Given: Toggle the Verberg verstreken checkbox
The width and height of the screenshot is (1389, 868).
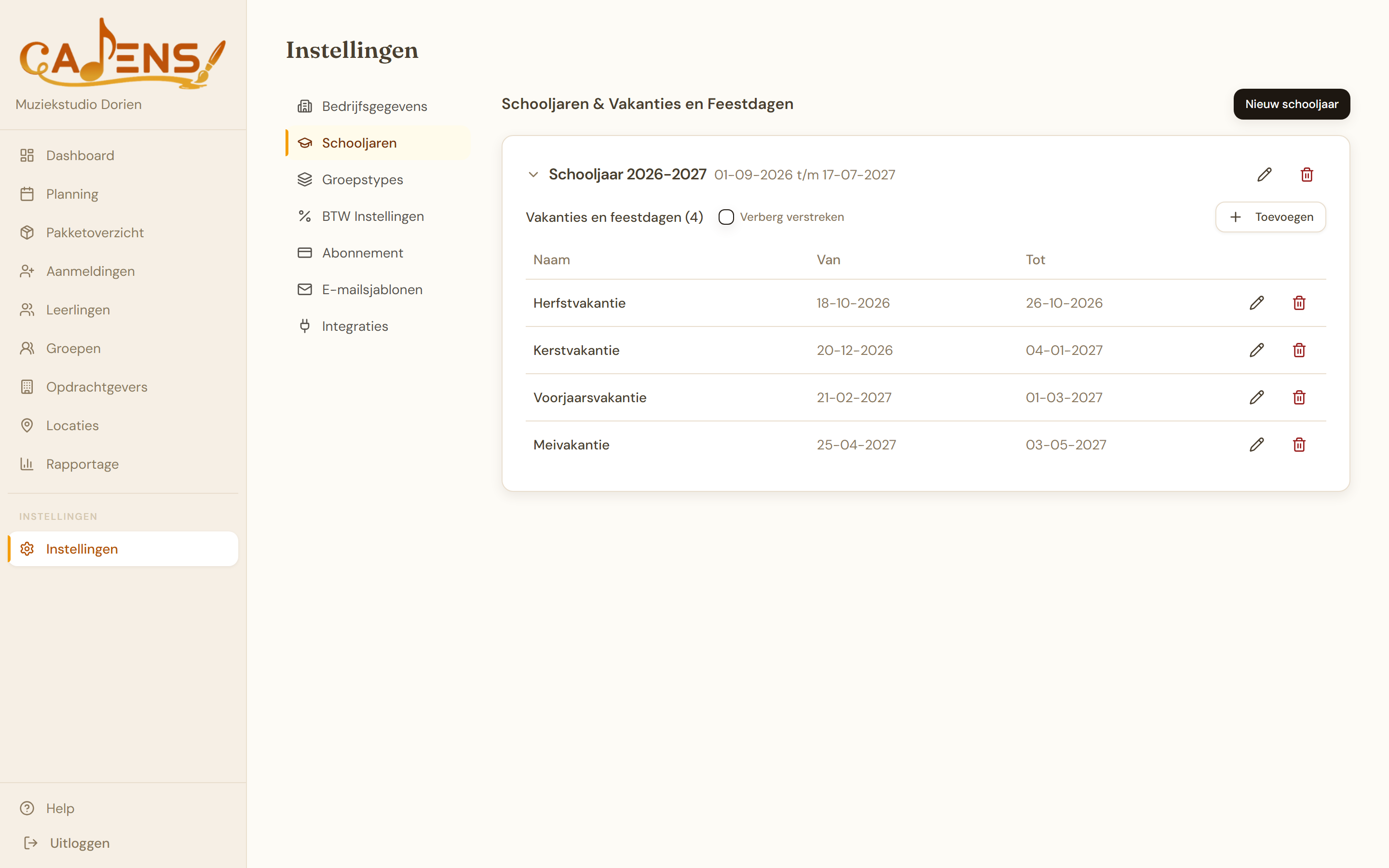Looking at the screenshot, I should (x=726, y=217).
